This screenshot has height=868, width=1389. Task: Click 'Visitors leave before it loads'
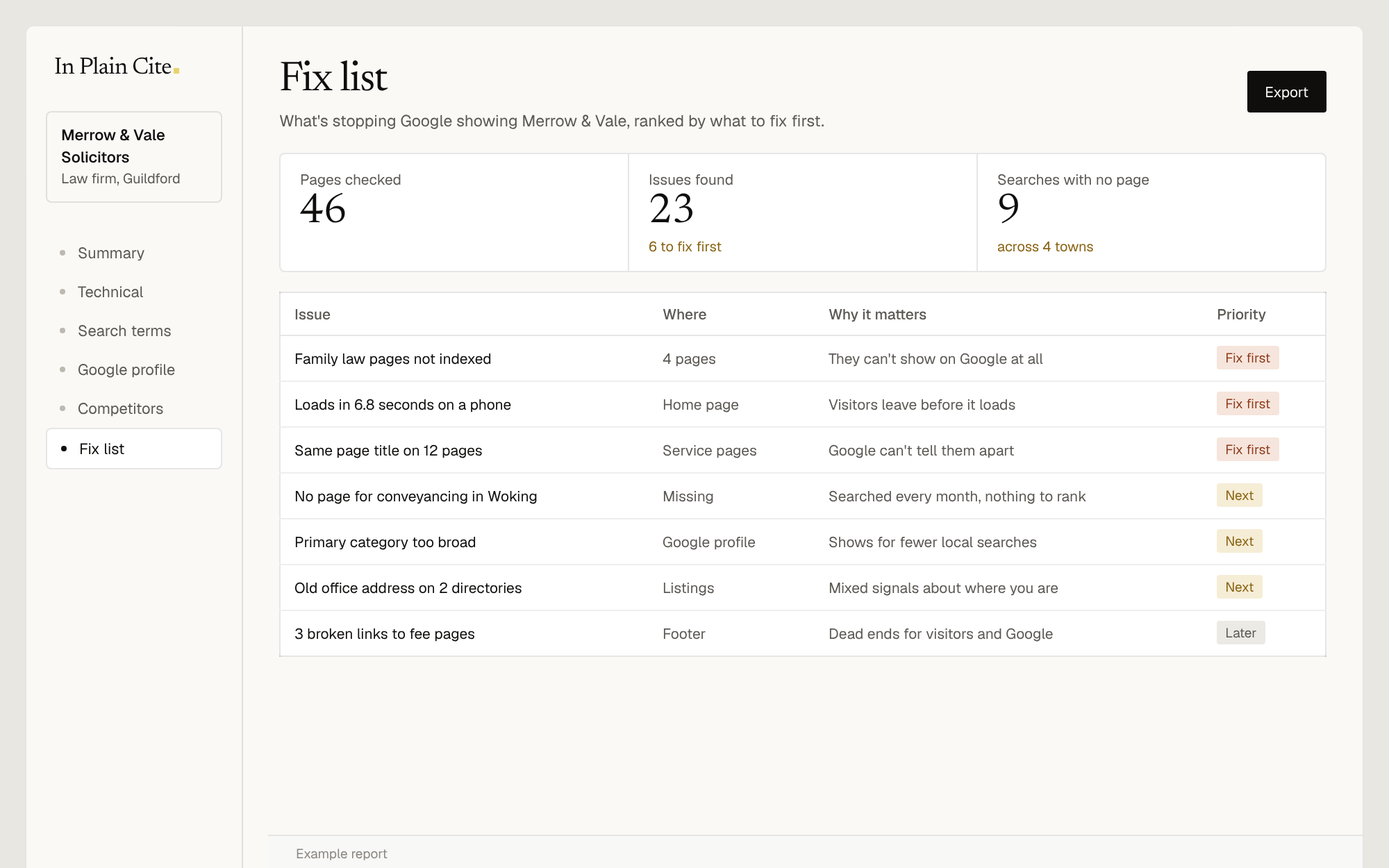[922, 405]
